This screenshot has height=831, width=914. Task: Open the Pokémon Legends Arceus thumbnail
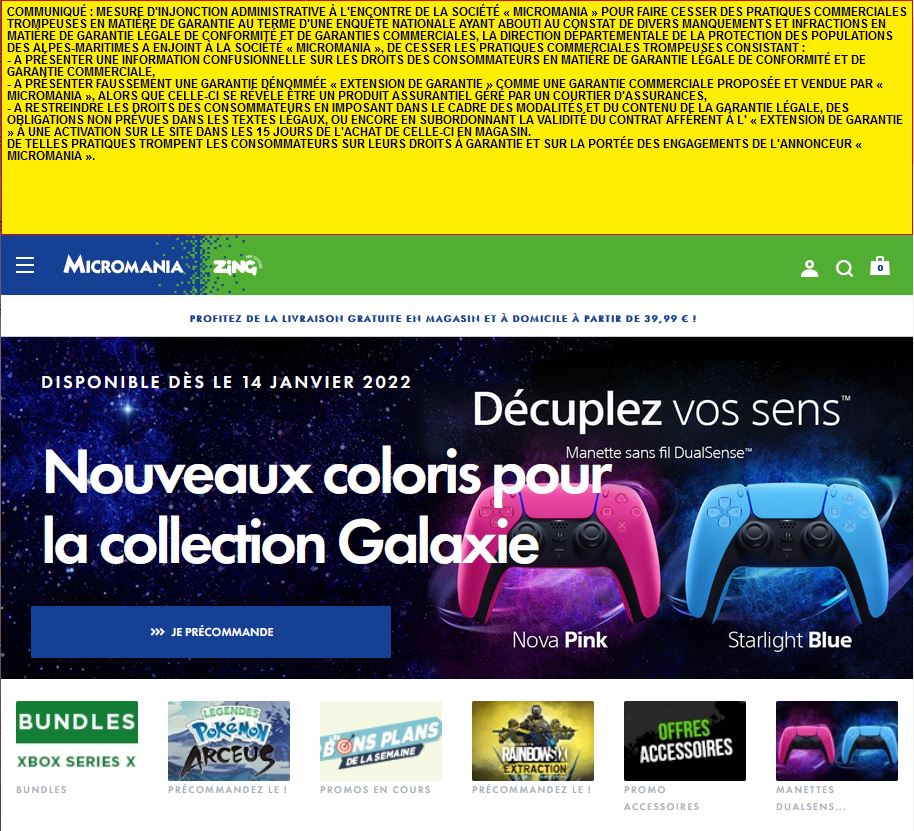pos(229,741)
